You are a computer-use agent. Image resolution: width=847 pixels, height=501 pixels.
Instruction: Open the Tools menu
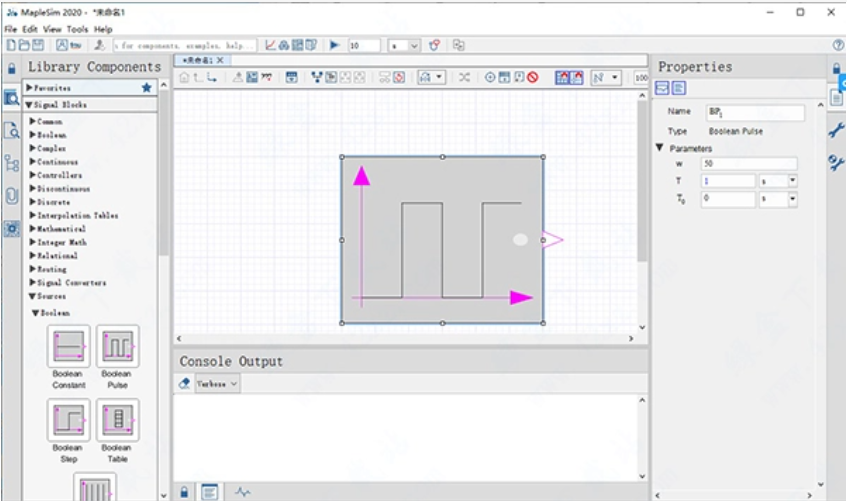pyautogui.click(x=77, y=29)
